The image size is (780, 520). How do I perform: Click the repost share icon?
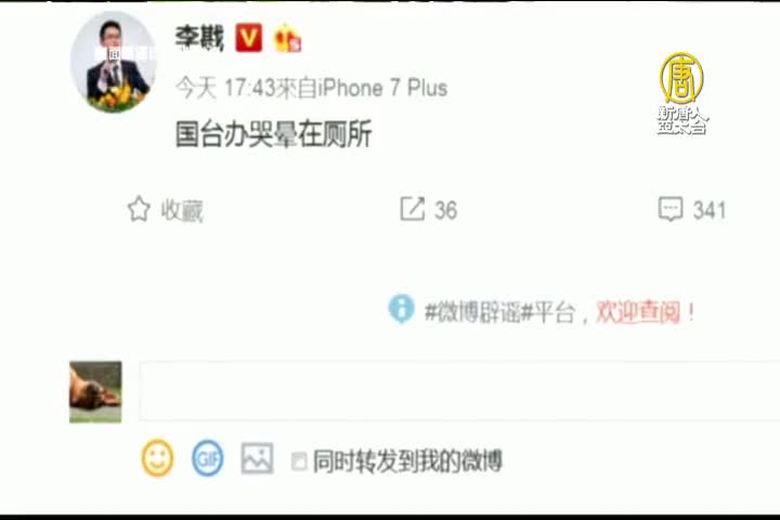pos(412,208)
